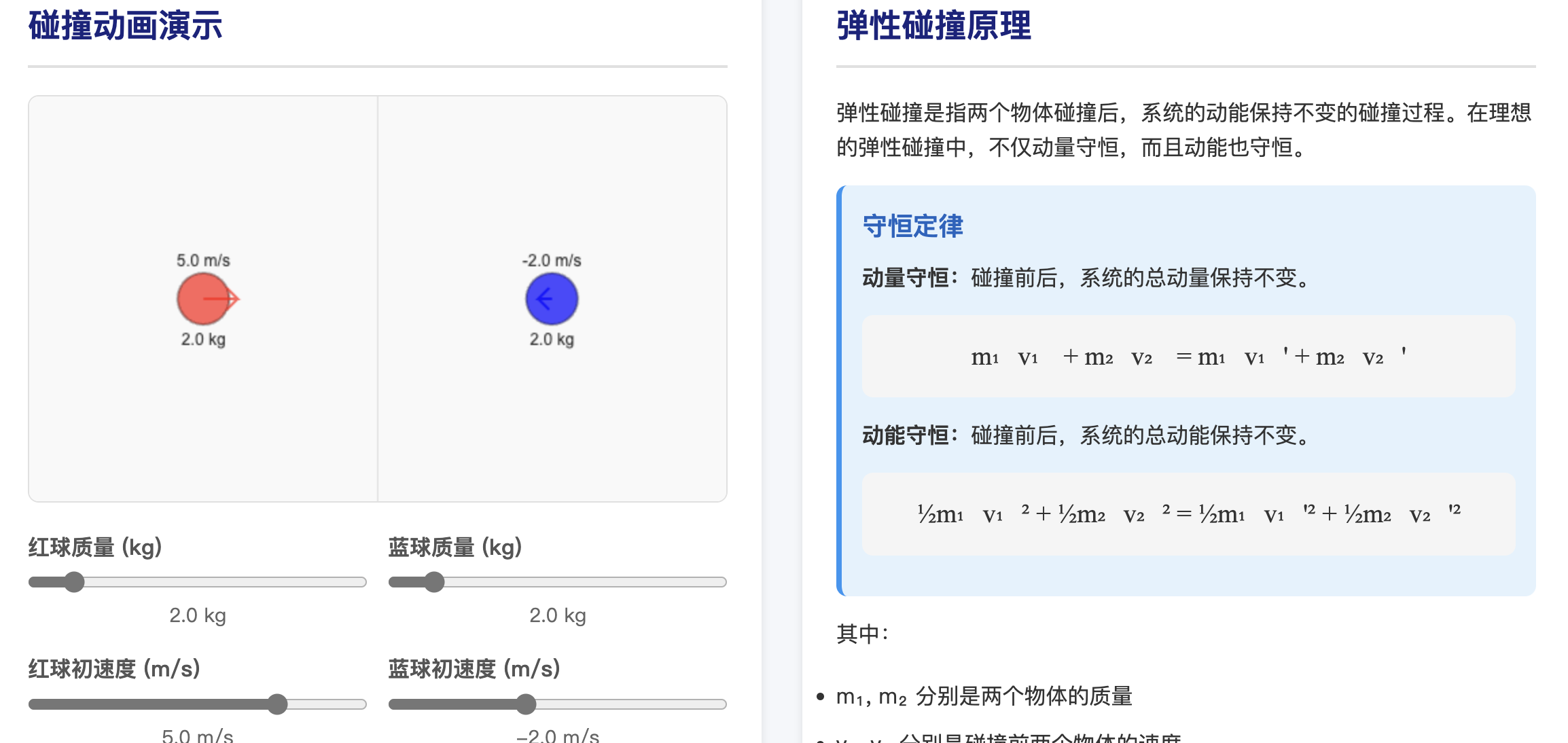Click the 蓝球质量 slider handle
Viewport: 1568px width, 743px height.
click(x=433, y=582)
